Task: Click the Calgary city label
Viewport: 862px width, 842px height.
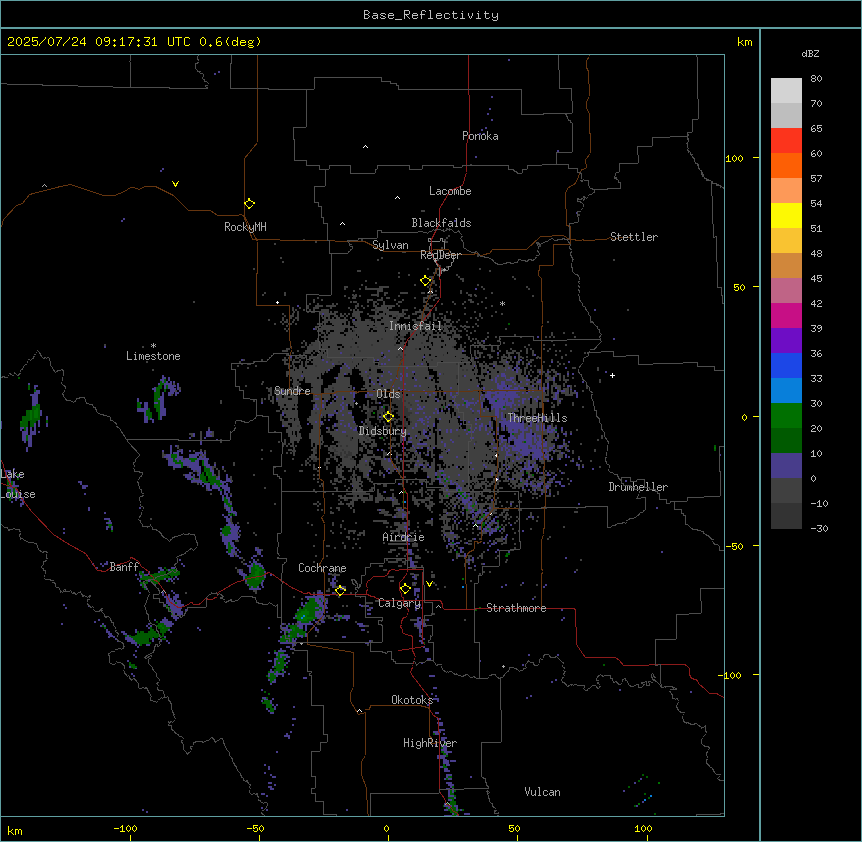Action: pyautogui.click(x=399, y=603)
